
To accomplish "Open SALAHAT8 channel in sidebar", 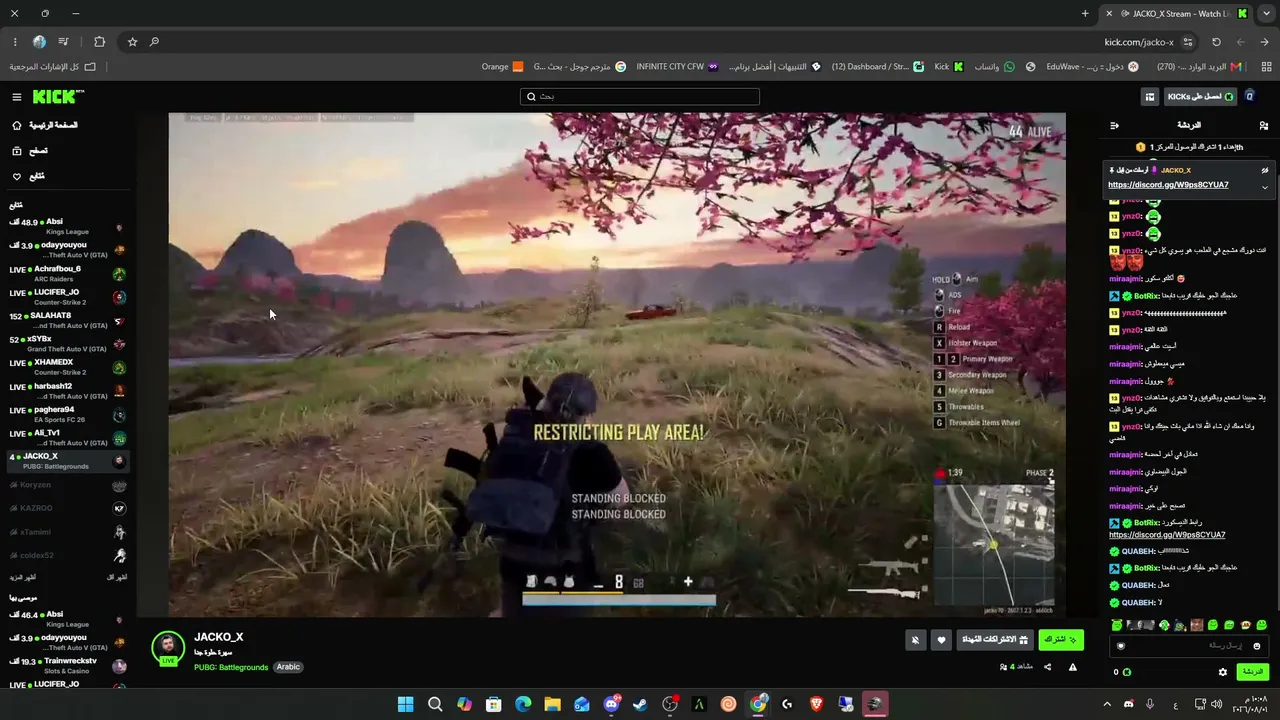I will (x=67, y=321).
